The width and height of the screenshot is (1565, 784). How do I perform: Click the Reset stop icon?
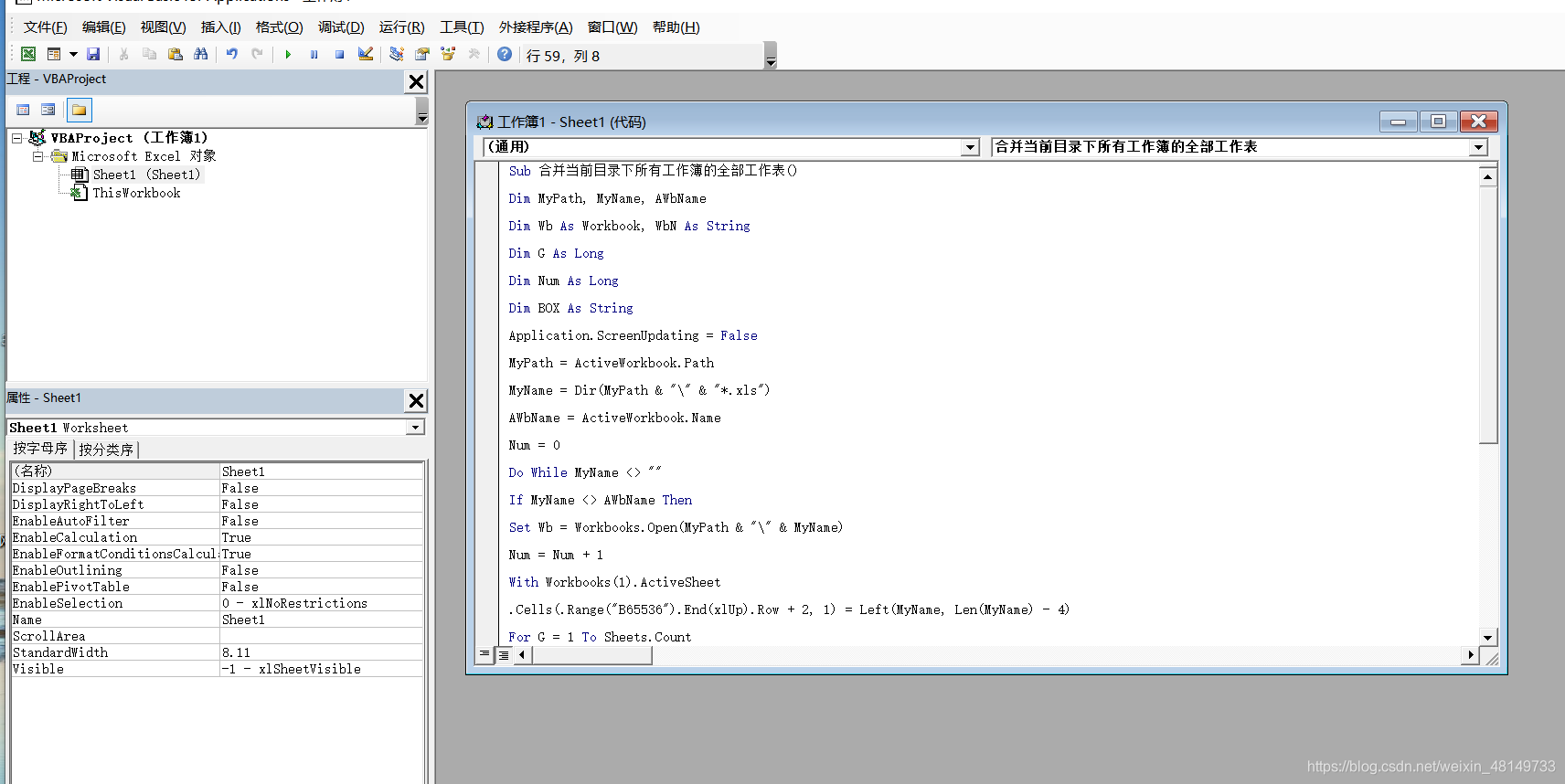[339, 55]
